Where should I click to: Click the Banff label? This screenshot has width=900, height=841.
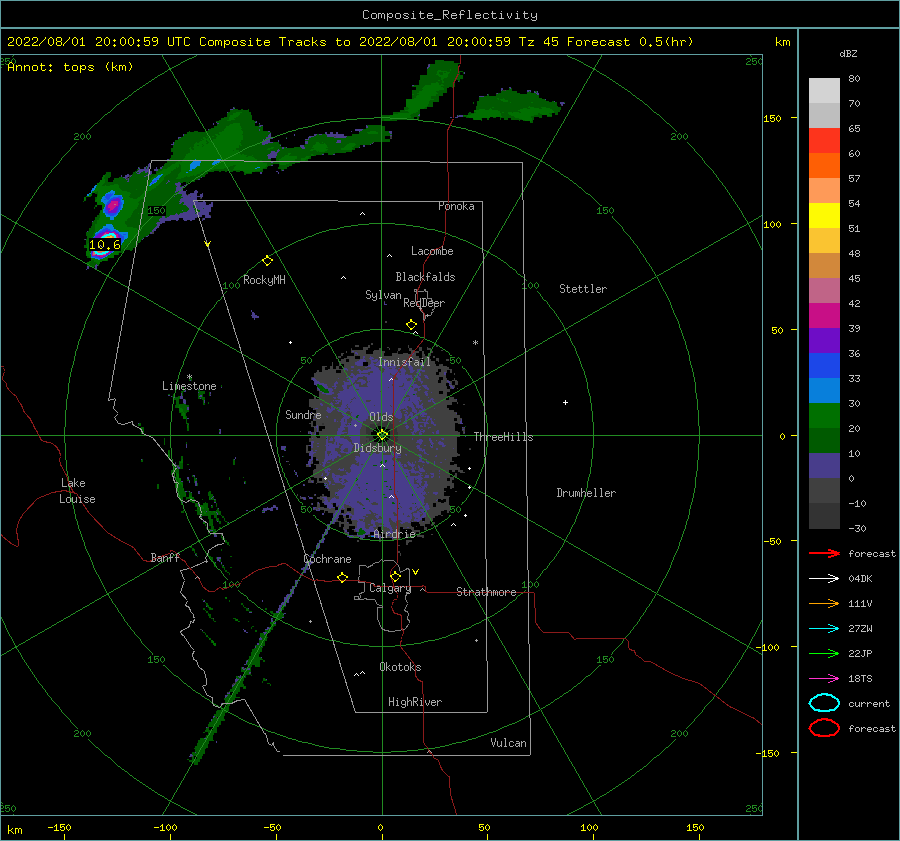pyautogui.click(x=165, y=557)
